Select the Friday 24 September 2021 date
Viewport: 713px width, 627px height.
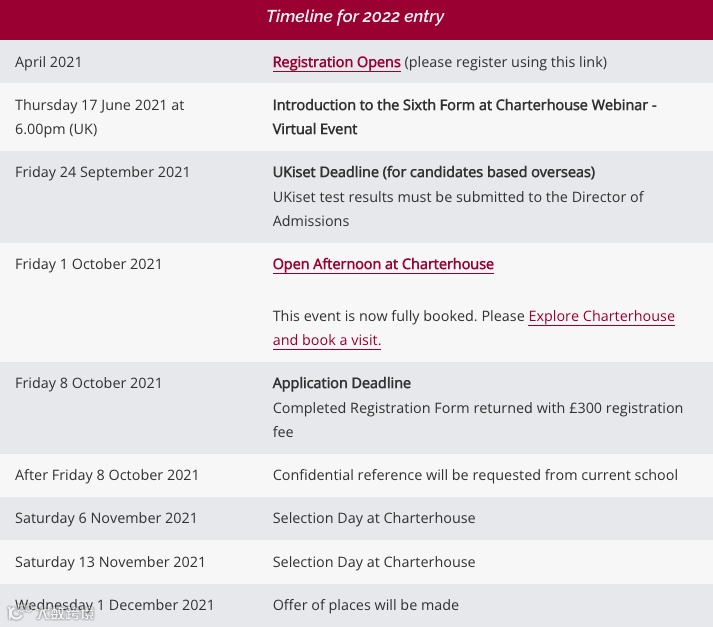pyautogui.click(x=102, y=172)
